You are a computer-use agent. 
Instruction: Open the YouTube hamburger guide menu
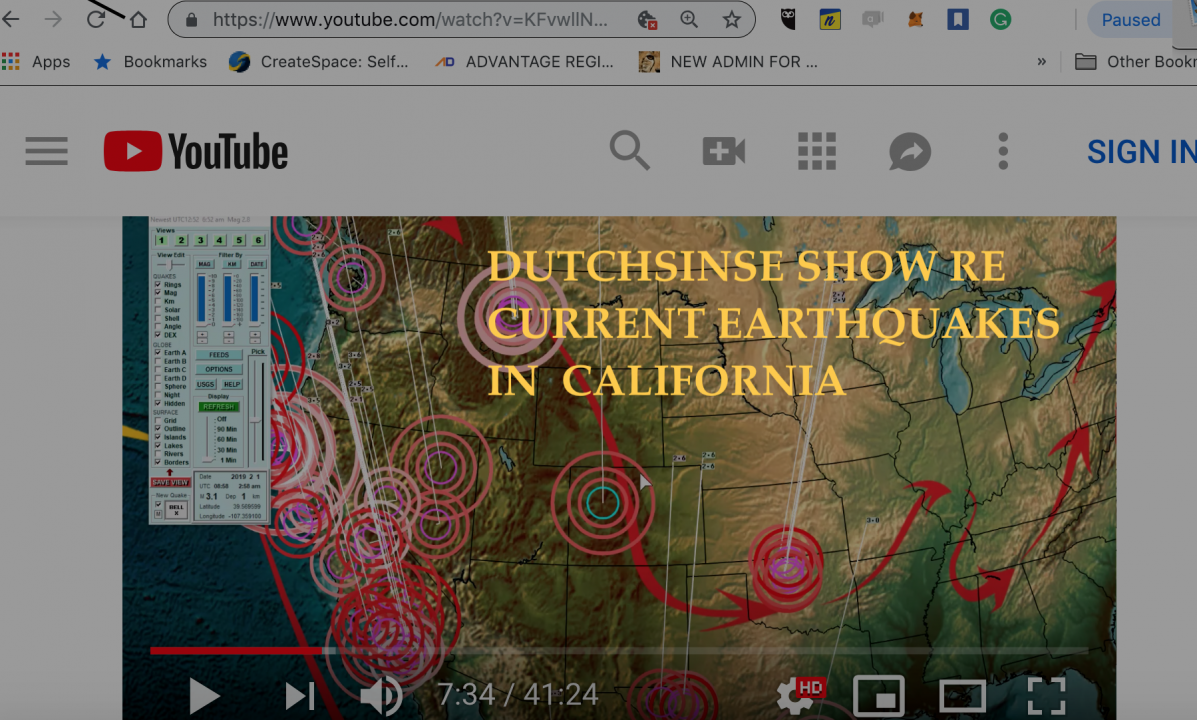(47, 151)
